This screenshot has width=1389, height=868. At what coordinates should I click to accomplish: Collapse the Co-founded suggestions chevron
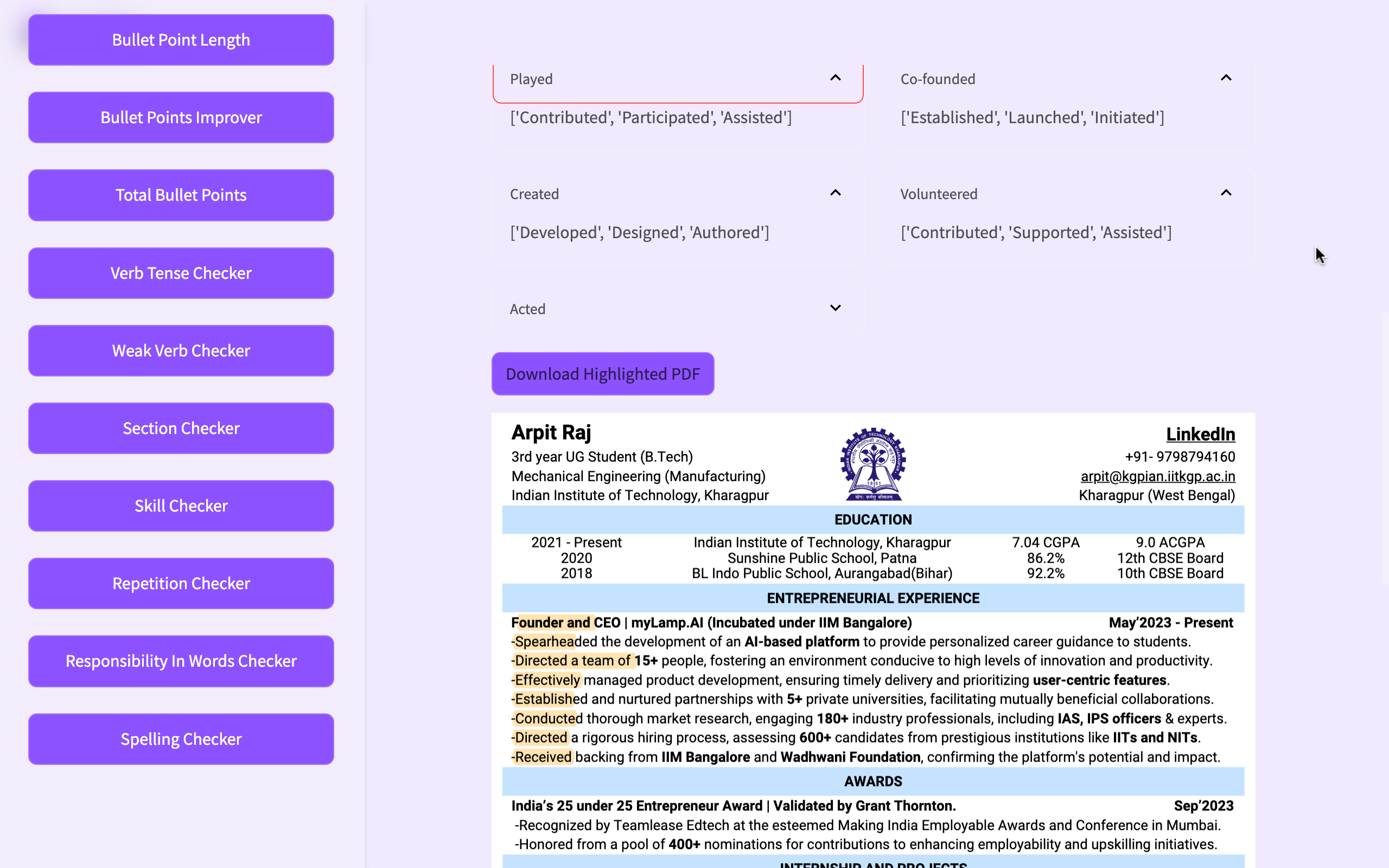coord(1226,78)
